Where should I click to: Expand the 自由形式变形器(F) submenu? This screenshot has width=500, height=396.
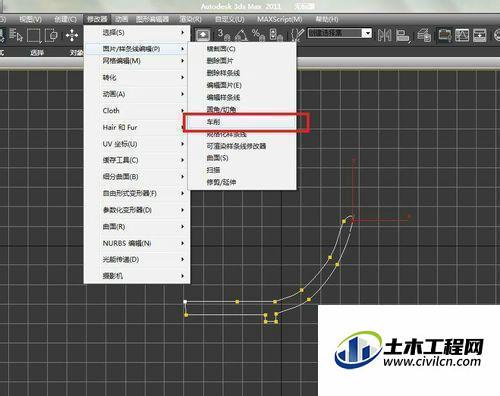click(x=137, y=193)
